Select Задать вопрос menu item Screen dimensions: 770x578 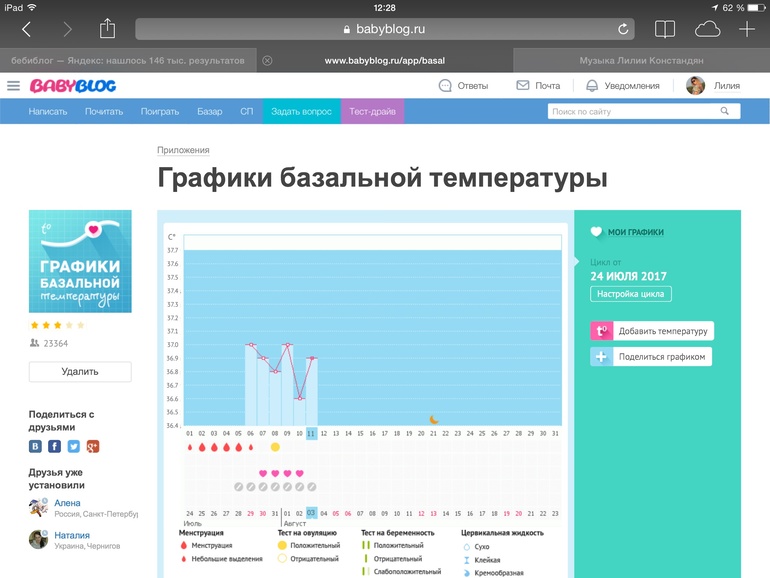301,111
